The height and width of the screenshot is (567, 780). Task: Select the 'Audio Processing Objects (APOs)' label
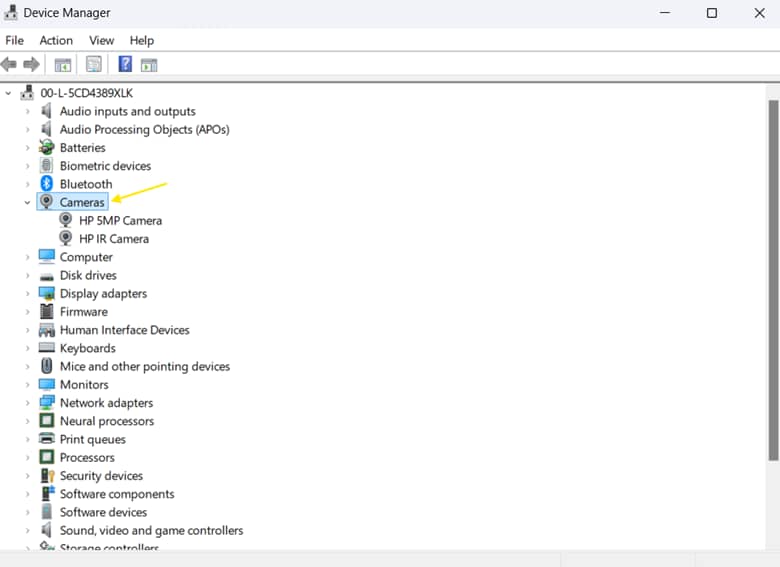[145, 129]
